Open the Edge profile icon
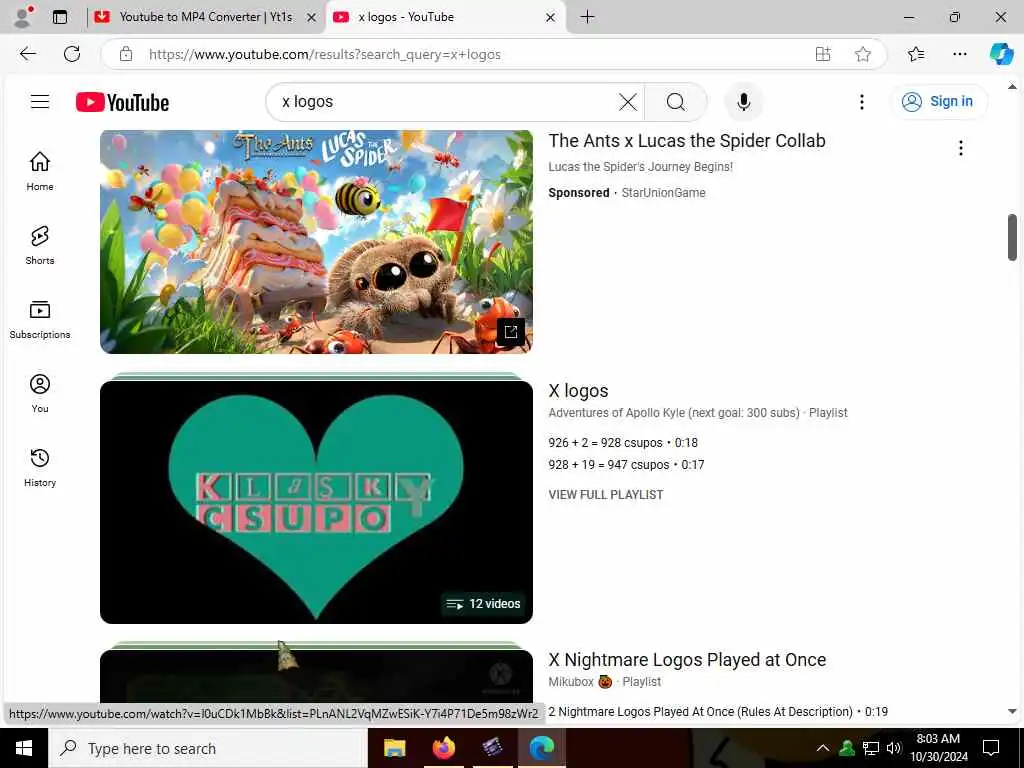The height and width of the screenshot is (768, 1024). pos(24,17)
